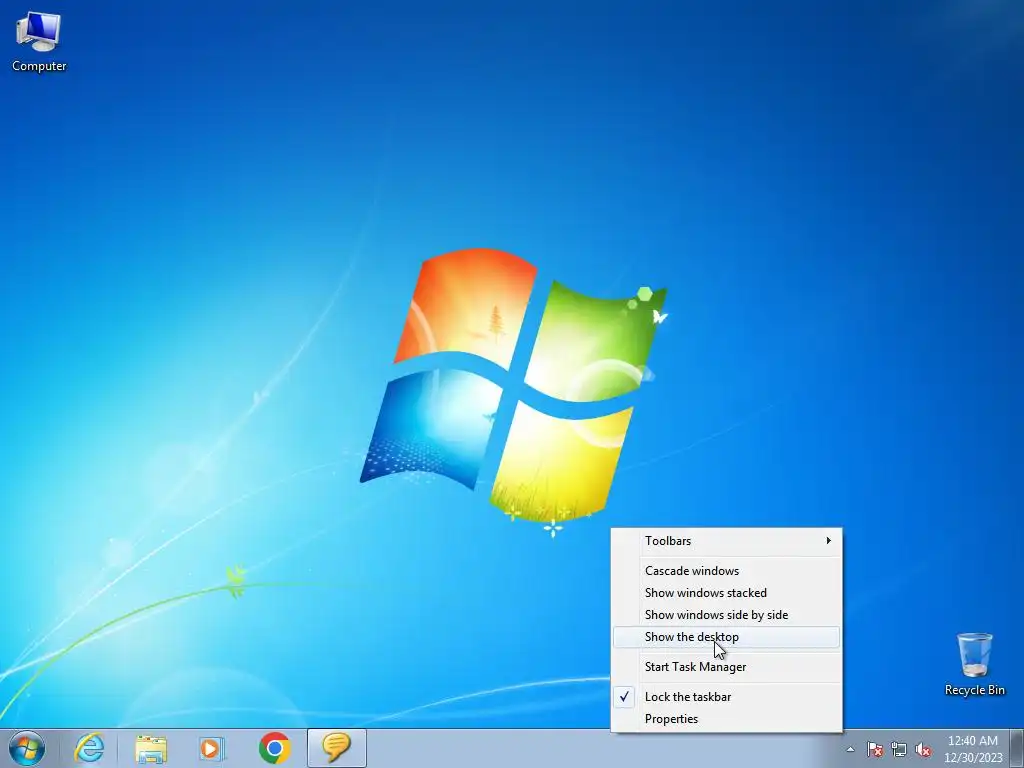Open Windows Explorer from the taskbar

coord(151,748)
